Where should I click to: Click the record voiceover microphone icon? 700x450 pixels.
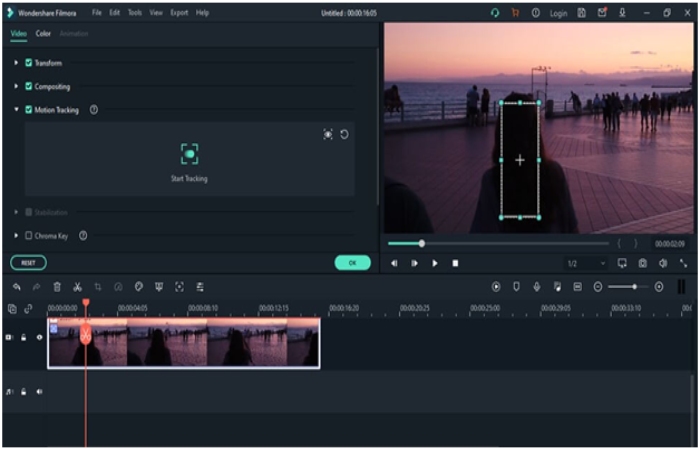pyautogui.click(x=537, y=287)
